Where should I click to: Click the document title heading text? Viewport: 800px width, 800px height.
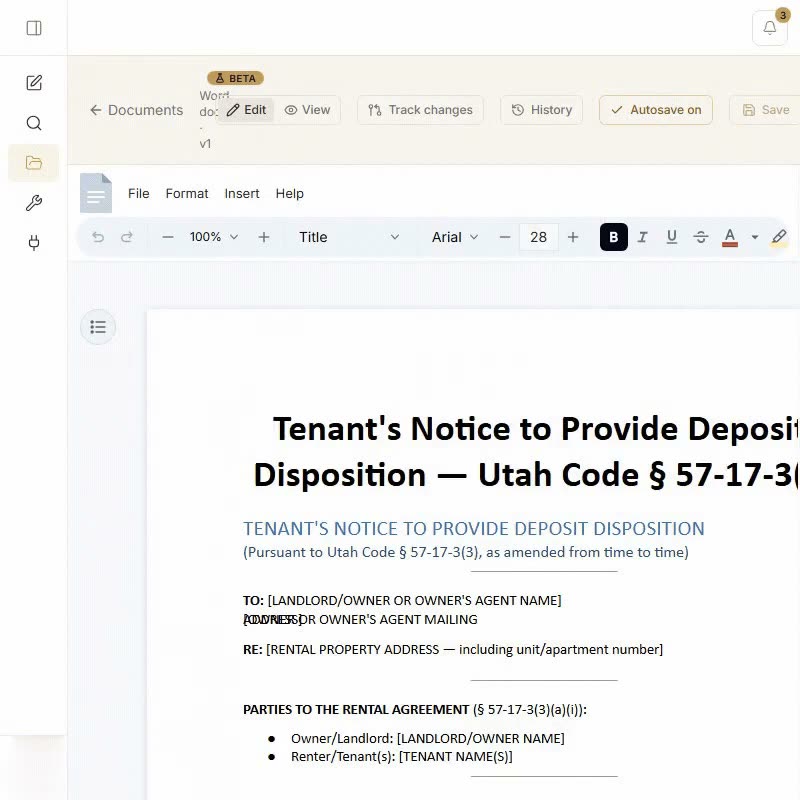tap(526, 452)
